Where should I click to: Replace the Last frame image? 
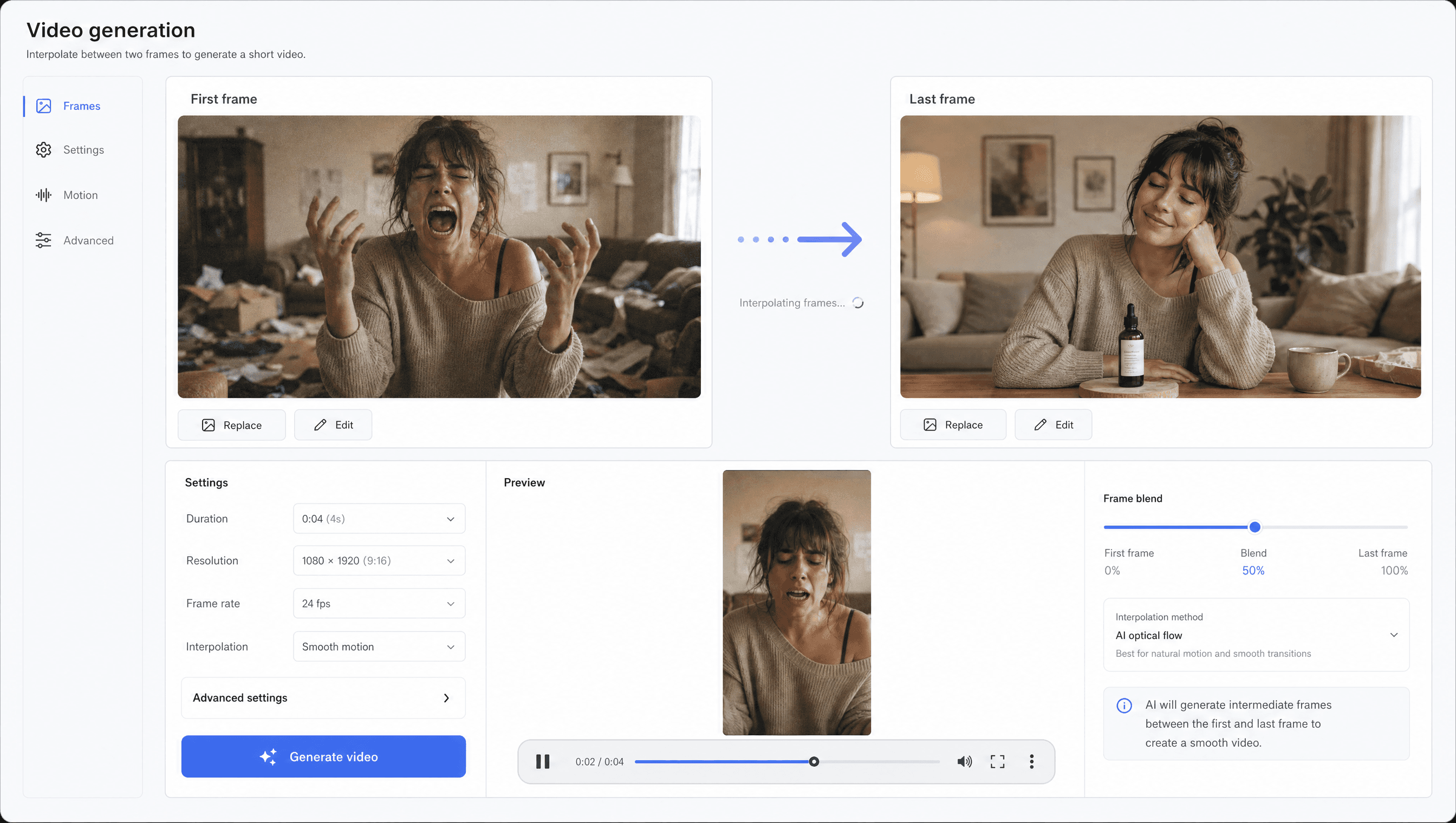(x=953, y=425)
